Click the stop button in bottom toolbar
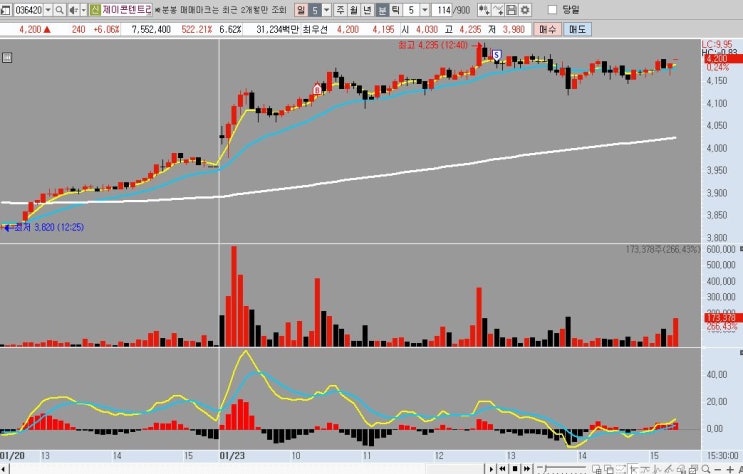Viewport: 743px width, 474px height. [x=515, y=469]
